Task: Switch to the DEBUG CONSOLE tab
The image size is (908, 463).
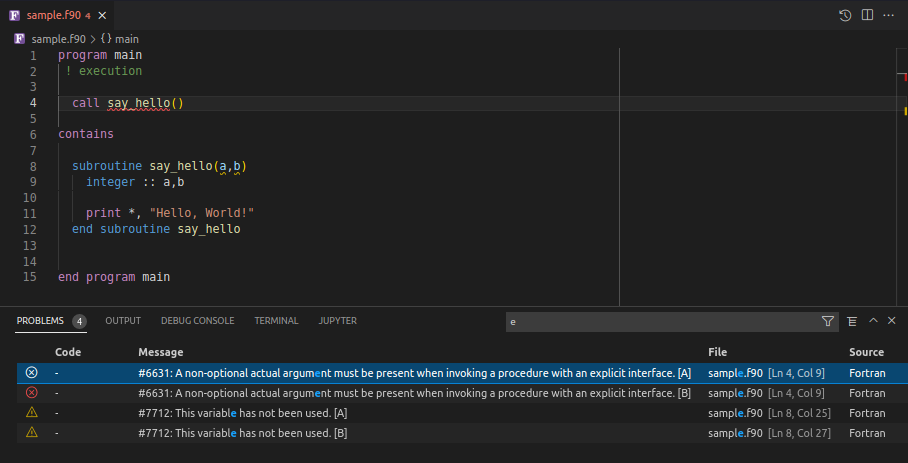Action: pos(197,321)
